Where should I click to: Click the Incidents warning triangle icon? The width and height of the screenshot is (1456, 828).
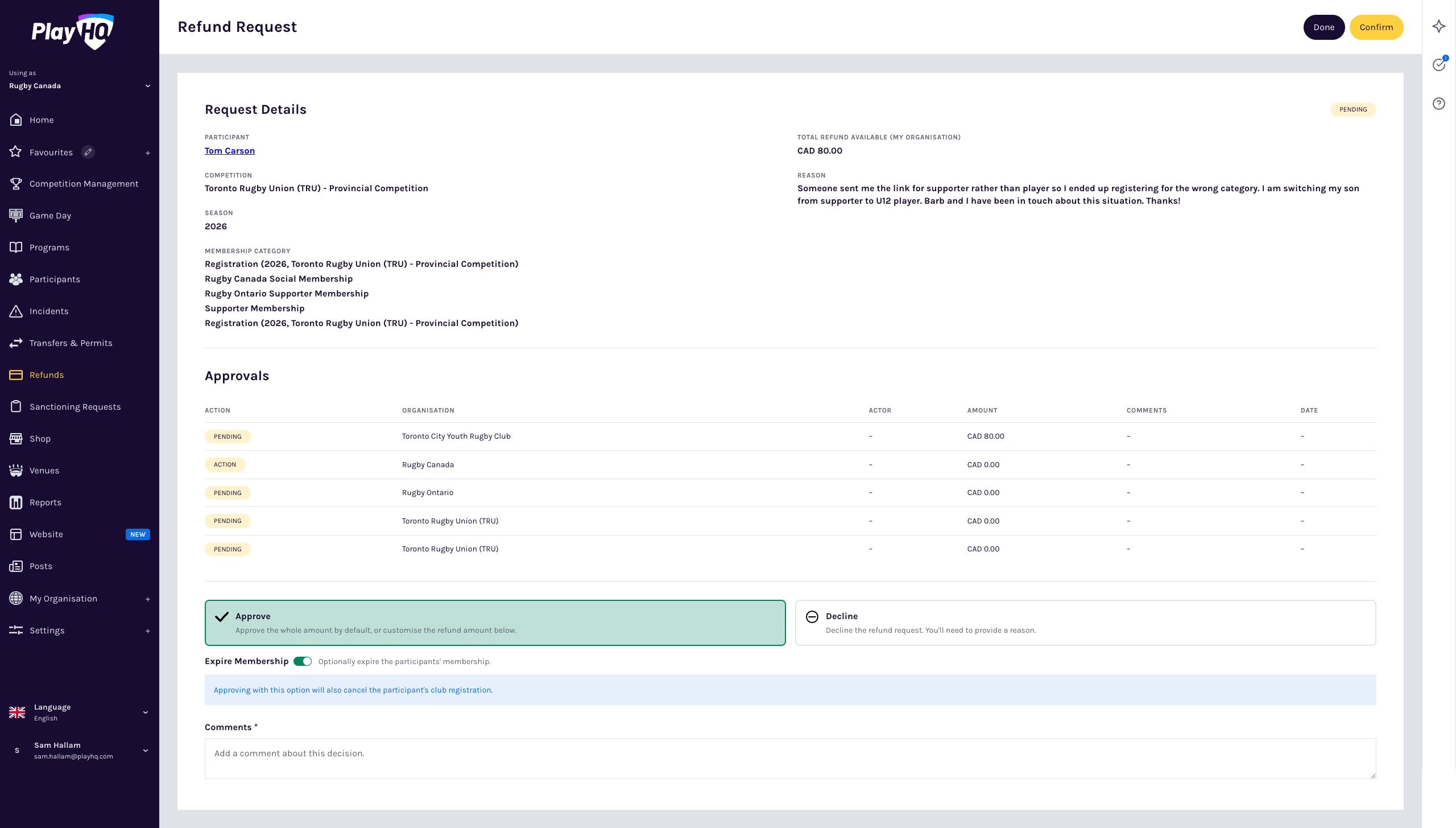point(16,311)
